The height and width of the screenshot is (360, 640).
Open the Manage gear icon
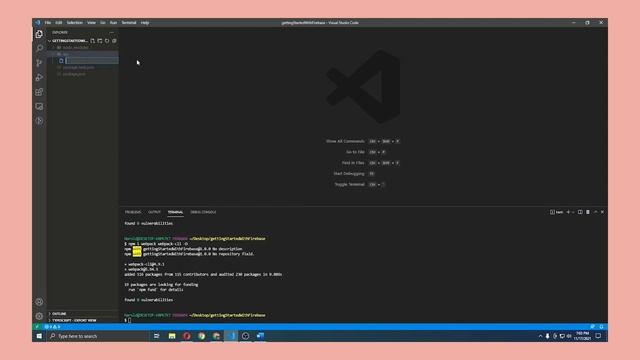39,316
